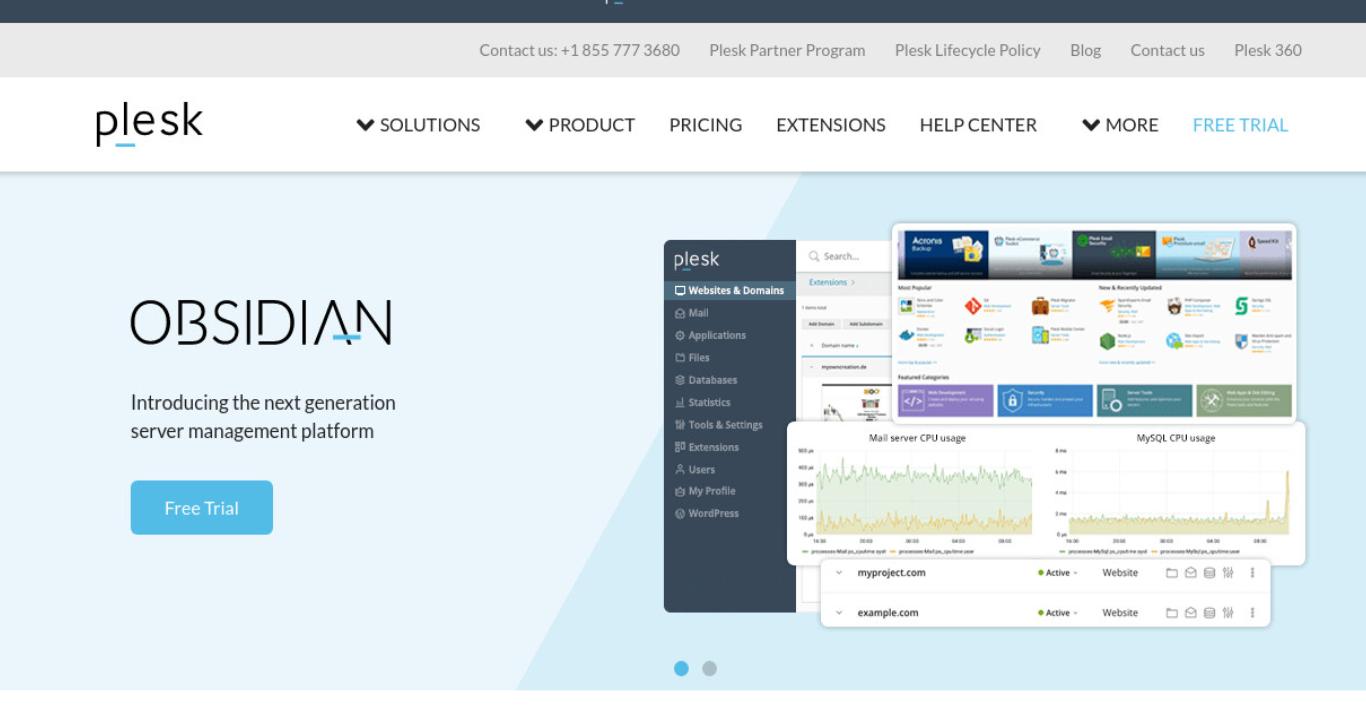Image resolution: width=1366 pixels, height=720 pixels.
Task: Click the database icon in myproject.com row
Action: [1209, 573]
